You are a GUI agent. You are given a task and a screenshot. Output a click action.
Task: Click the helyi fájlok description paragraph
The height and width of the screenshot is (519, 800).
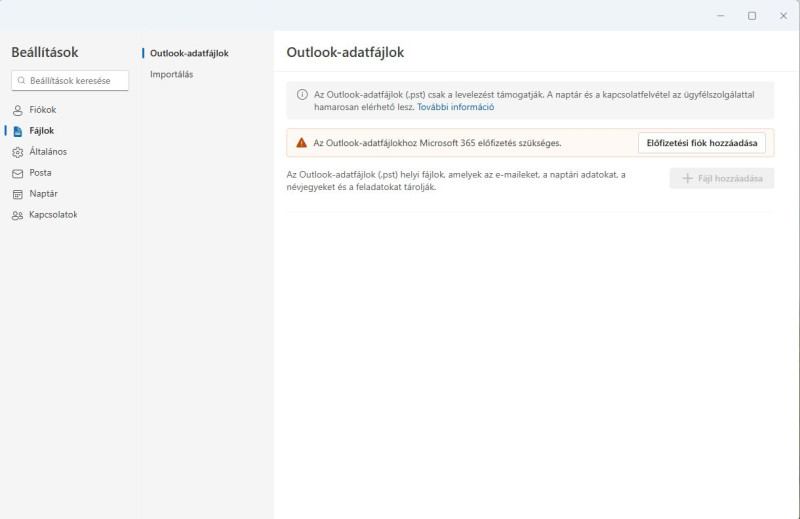[456, 181]
